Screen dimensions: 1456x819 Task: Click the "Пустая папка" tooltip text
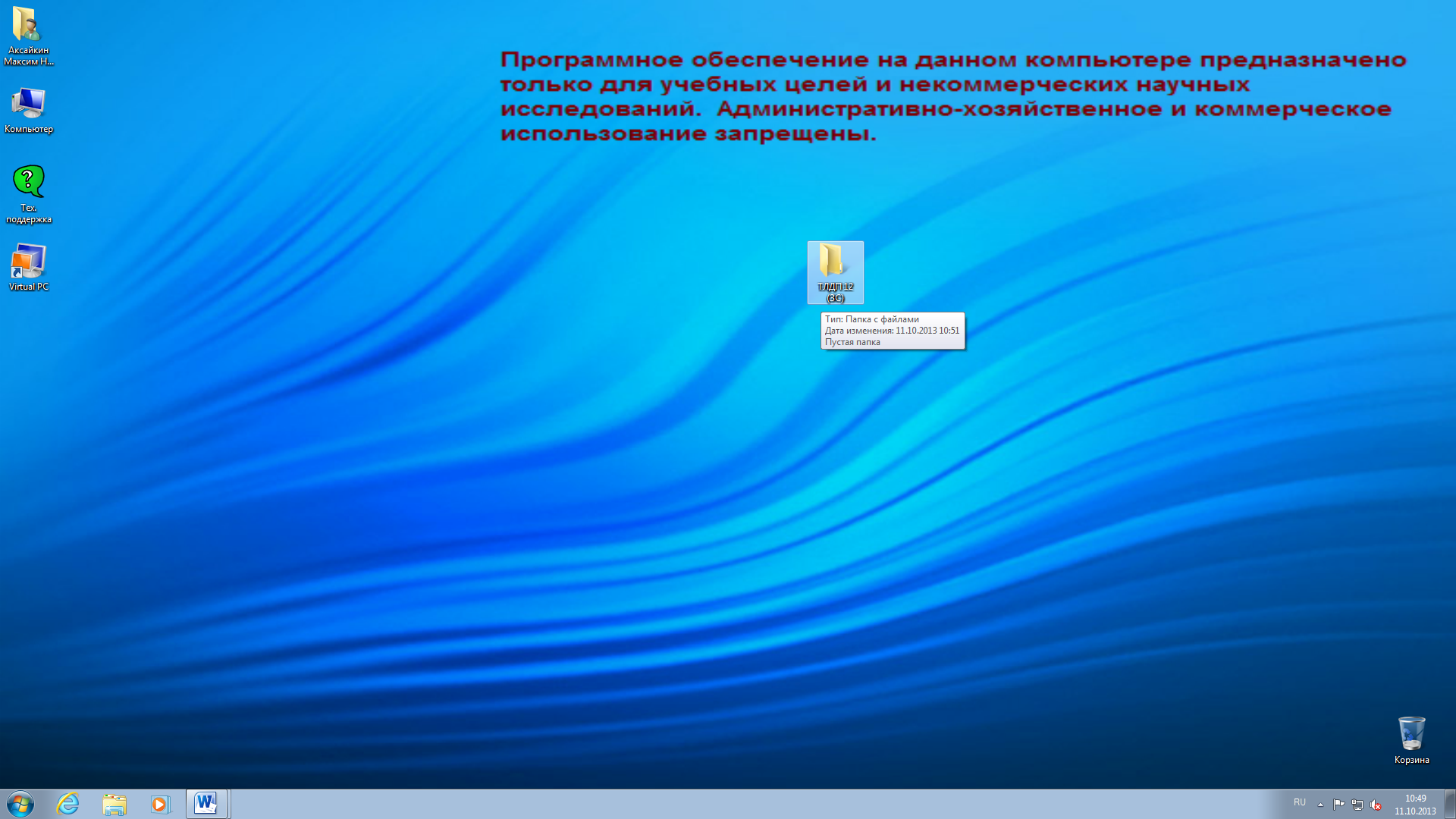coord(852,342)
